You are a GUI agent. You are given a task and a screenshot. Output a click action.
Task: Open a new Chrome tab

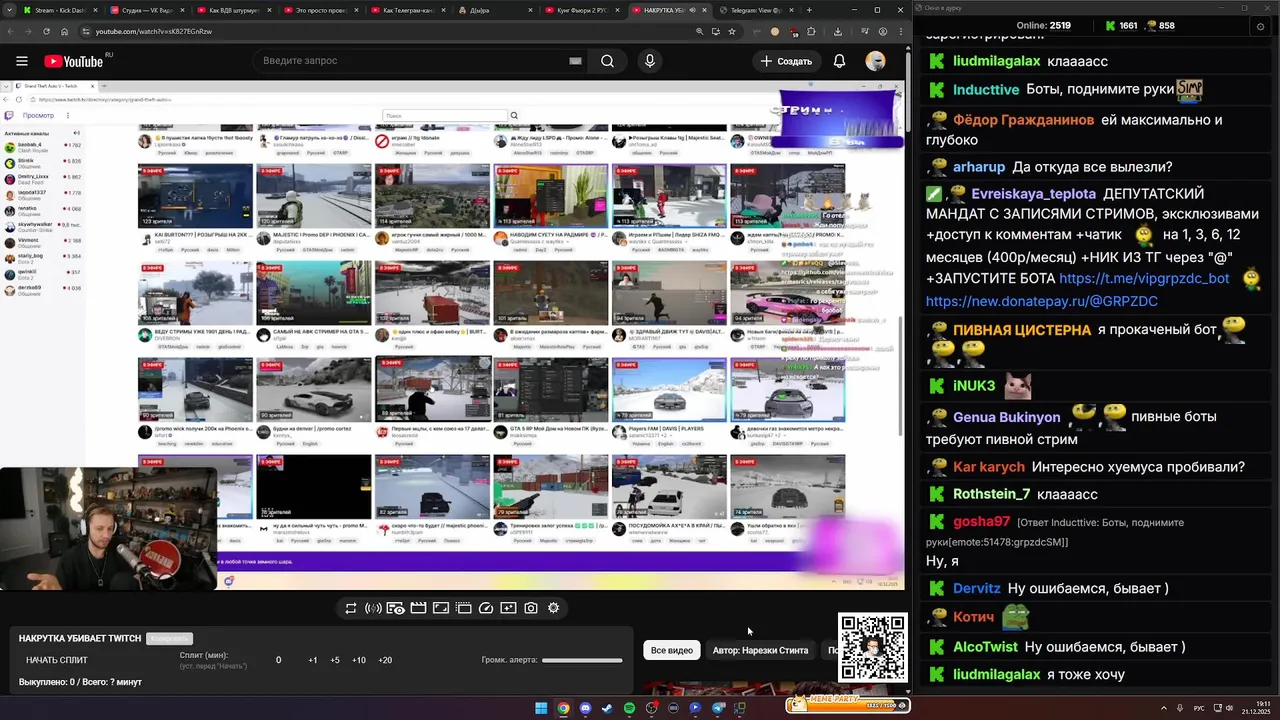809,10
